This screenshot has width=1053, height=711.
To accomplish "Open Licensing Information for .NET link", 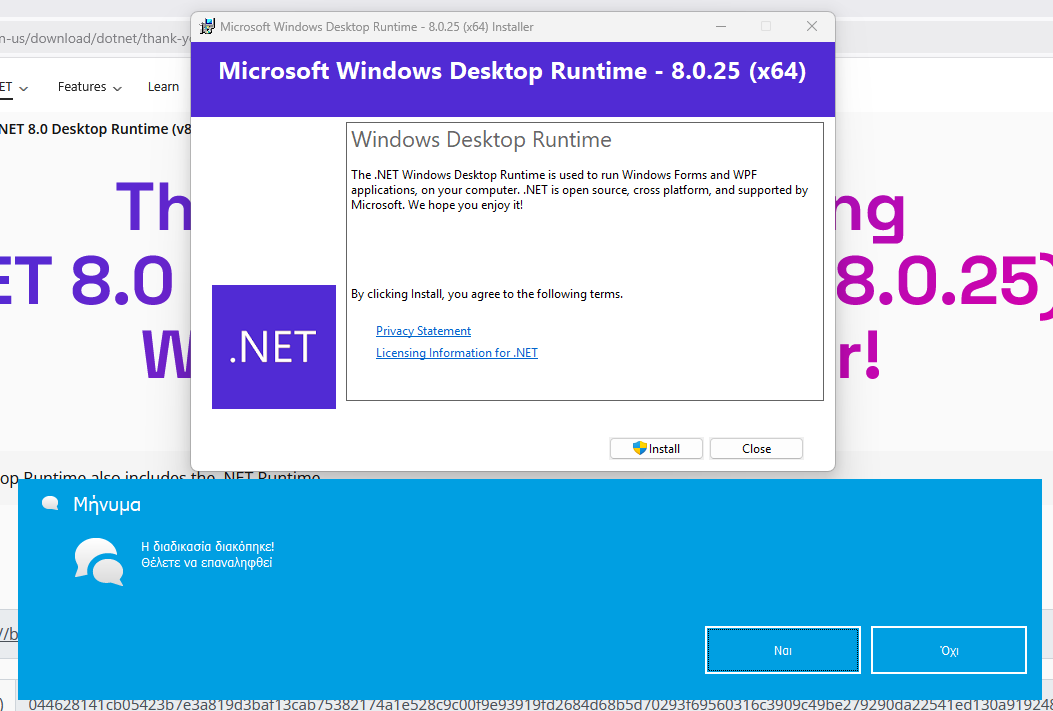I will point(456,353).
